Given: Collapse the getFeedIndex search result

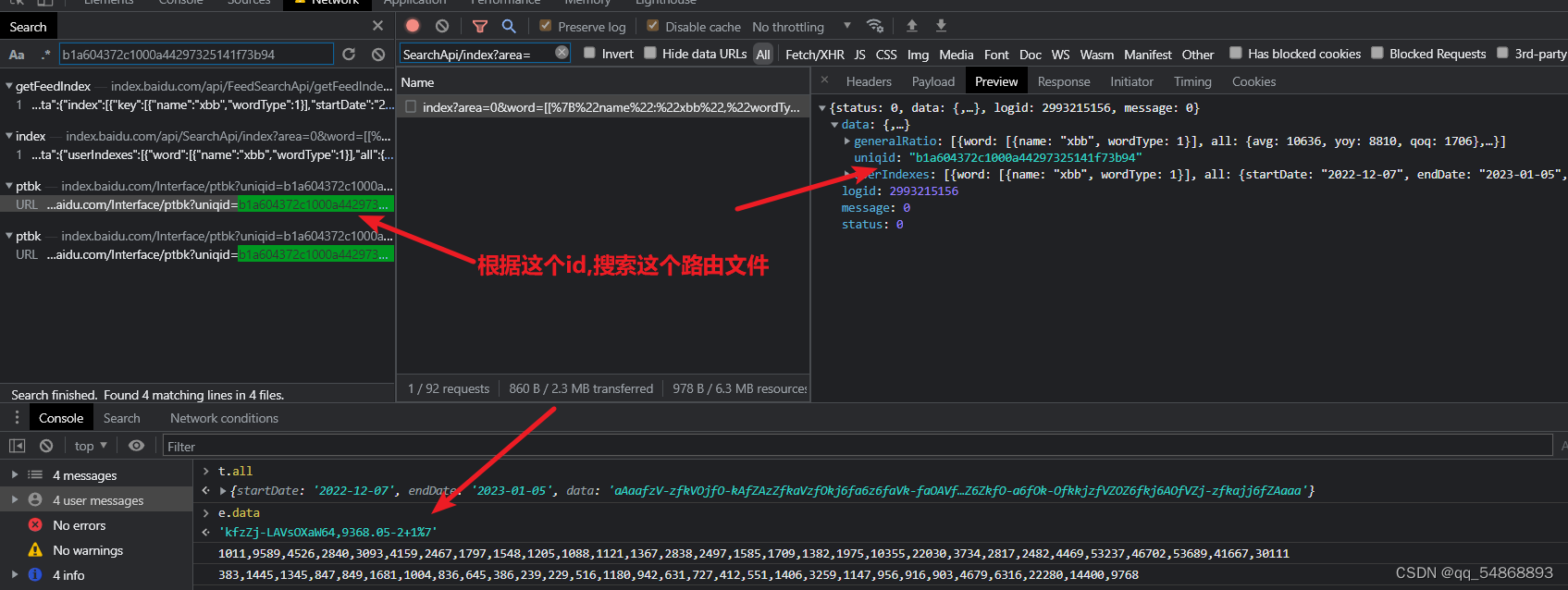Looking at the screenshot, I should coord(8,86).
